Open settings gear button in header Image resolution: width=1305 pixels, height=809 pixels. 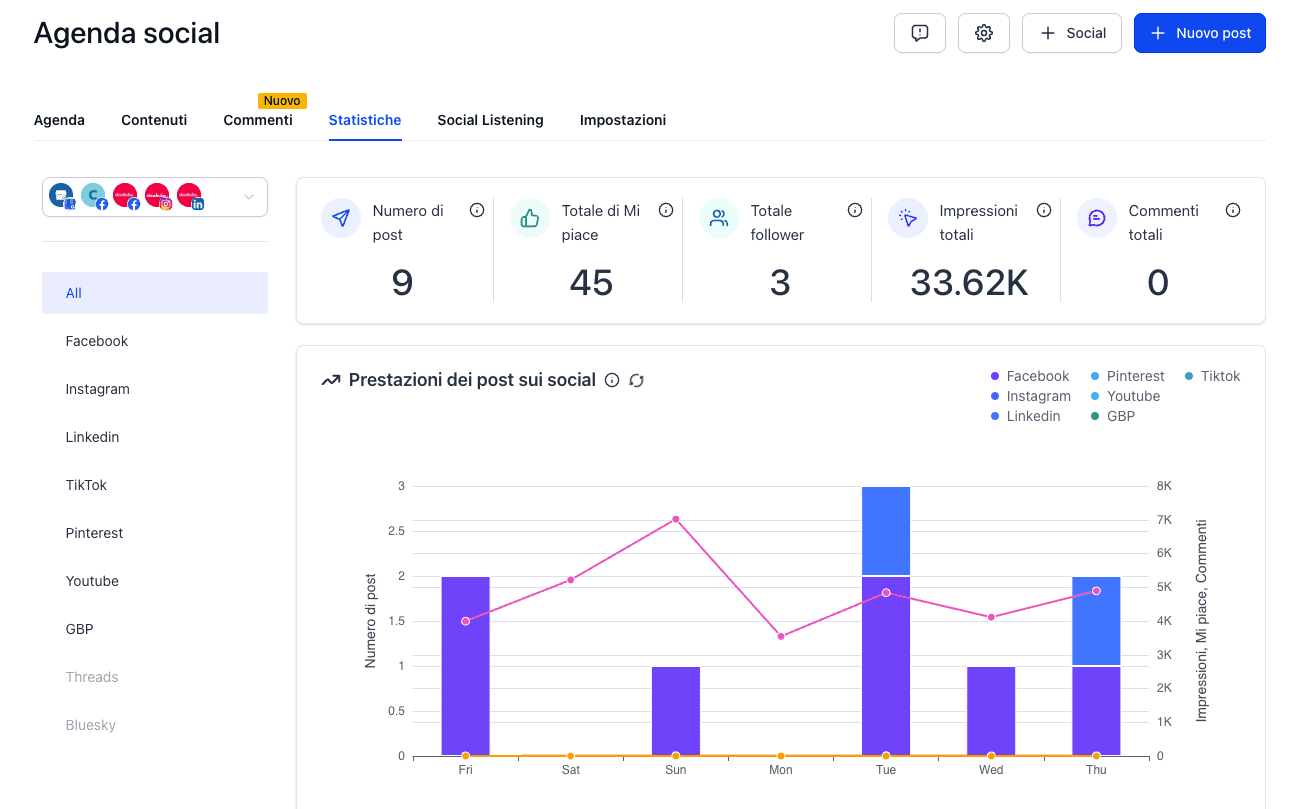tap(984, 33)
